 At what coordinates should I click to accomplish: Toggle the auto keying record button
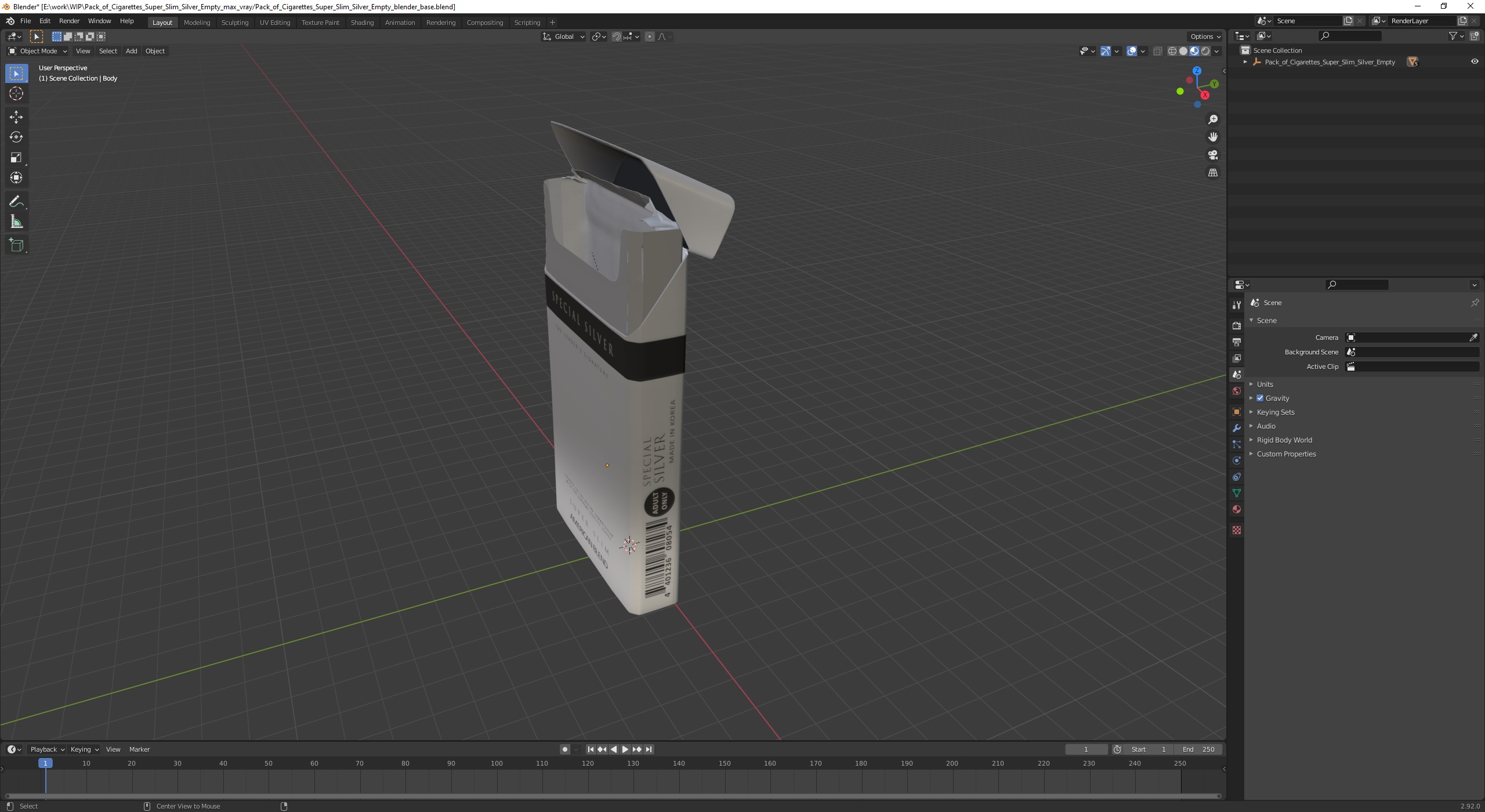point(564,749)
